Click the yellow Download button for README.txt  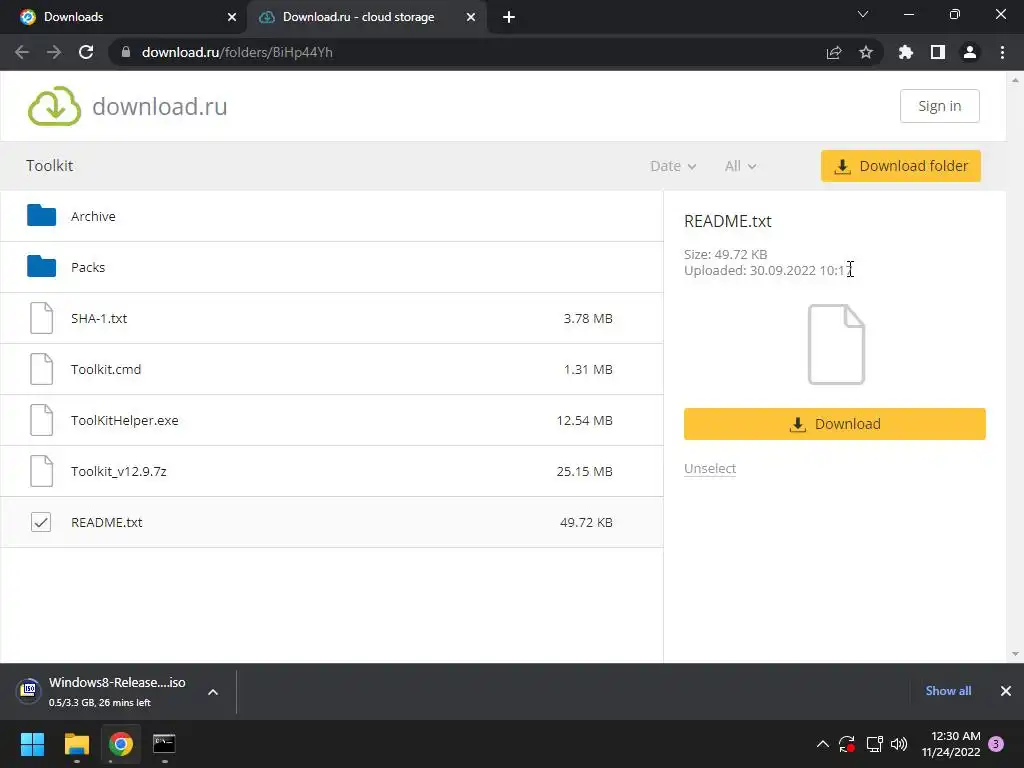point(835,424)
